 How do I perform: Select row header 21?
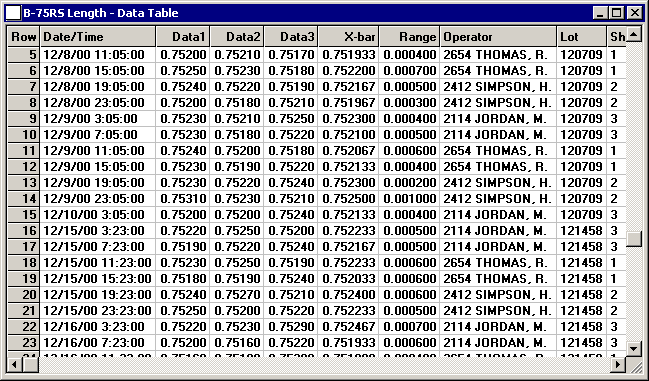(24, 311)
